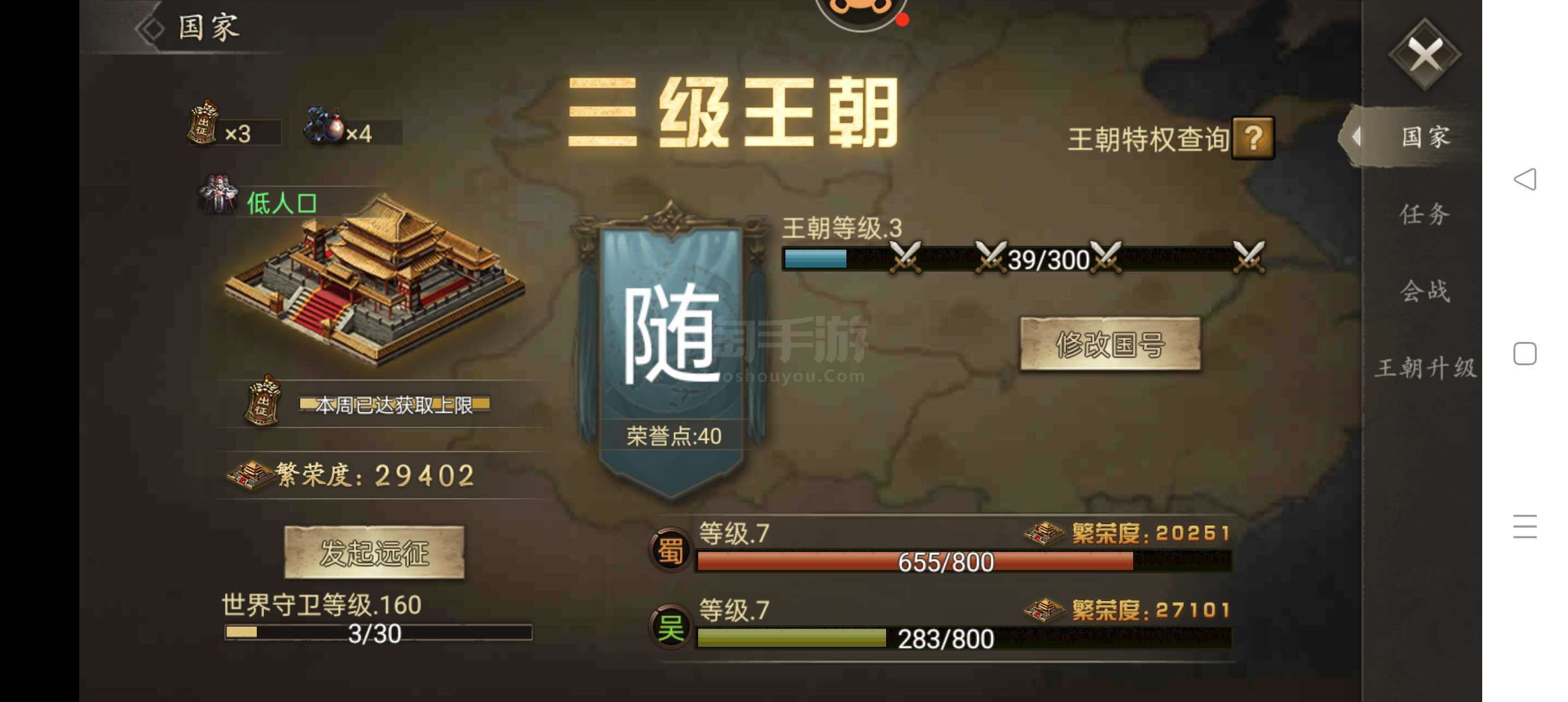This screenshot has width=1568, height=702.
Task: Tap the 王朝等级 progress bar 39/300
Action: click(x=1024, y=259)
